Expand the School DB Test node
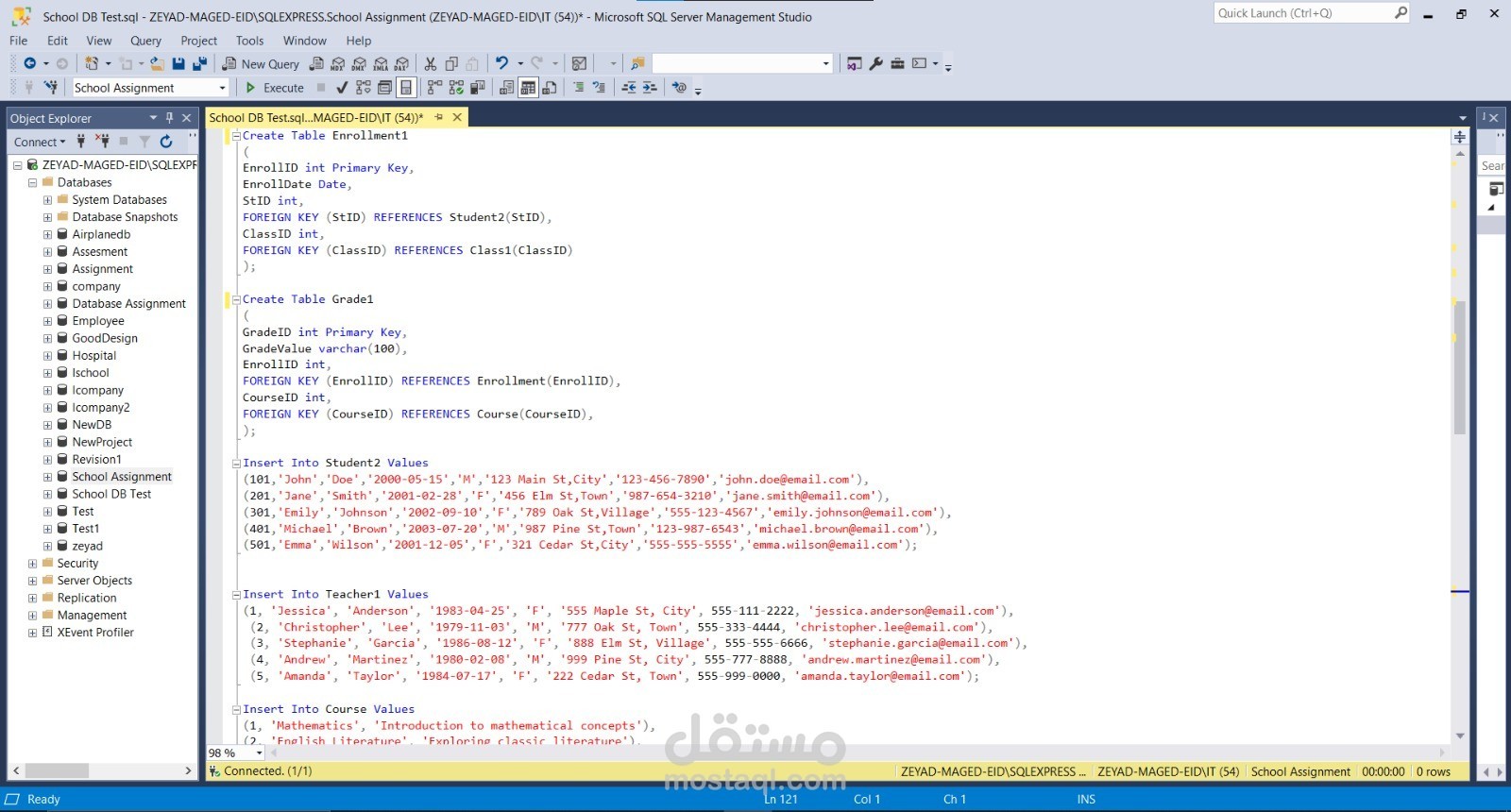 (47, 495)
